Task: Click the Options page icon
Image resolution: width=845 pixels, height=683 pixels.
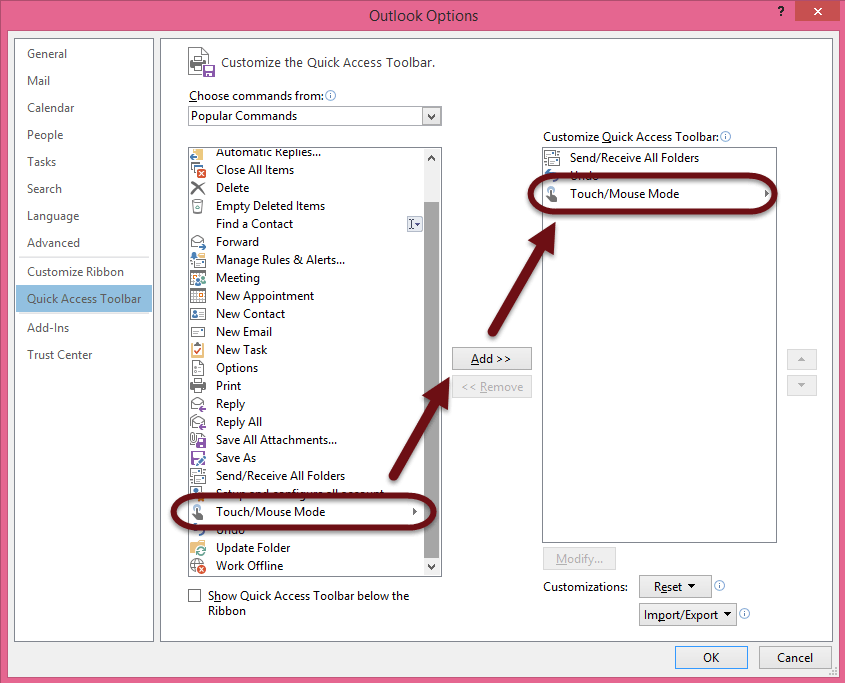Action: [198, 368]
